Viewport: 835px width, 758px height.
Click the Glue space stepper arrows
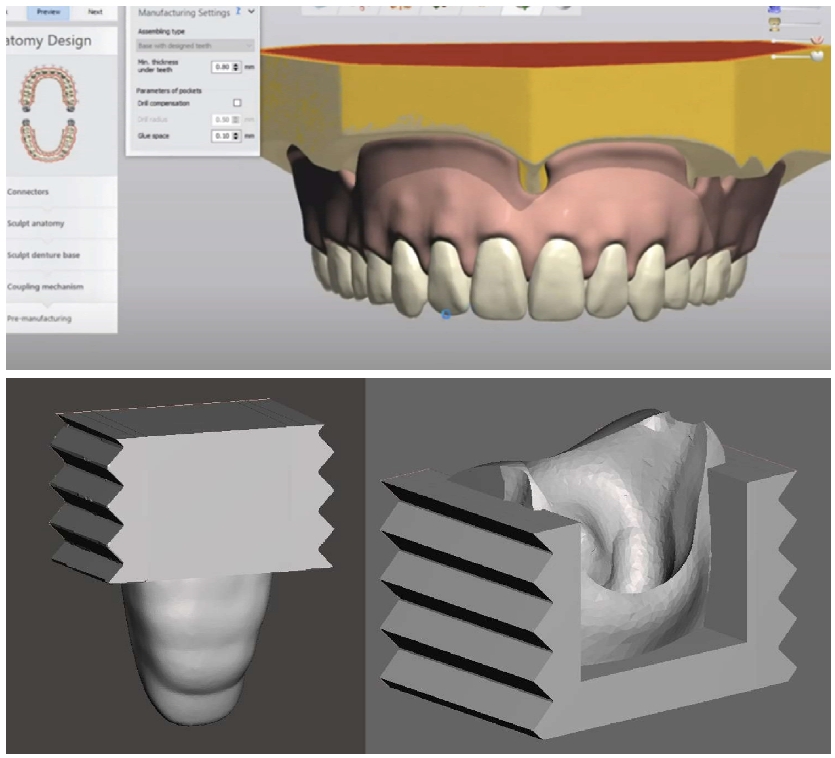237,135
